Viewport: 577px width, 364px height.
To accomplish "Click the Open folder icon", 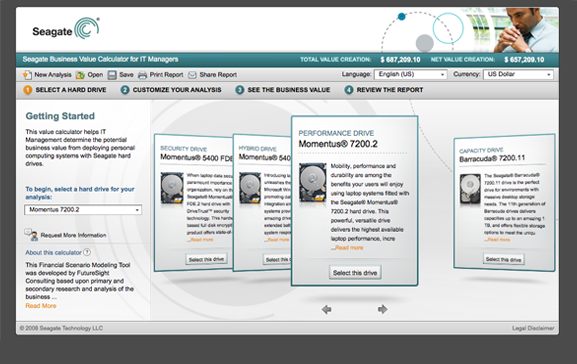I will (80, 75).
